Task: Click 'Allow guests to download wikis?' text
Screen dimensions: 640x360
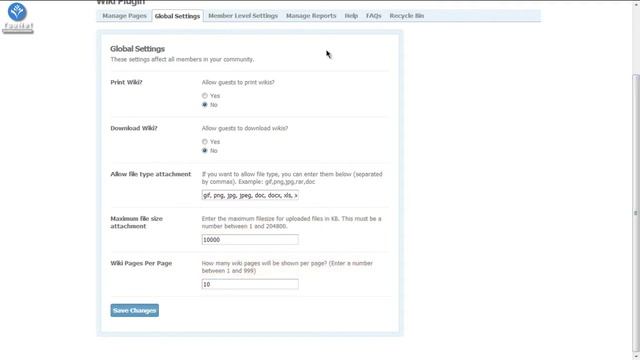Action: (x=244, y=128)
